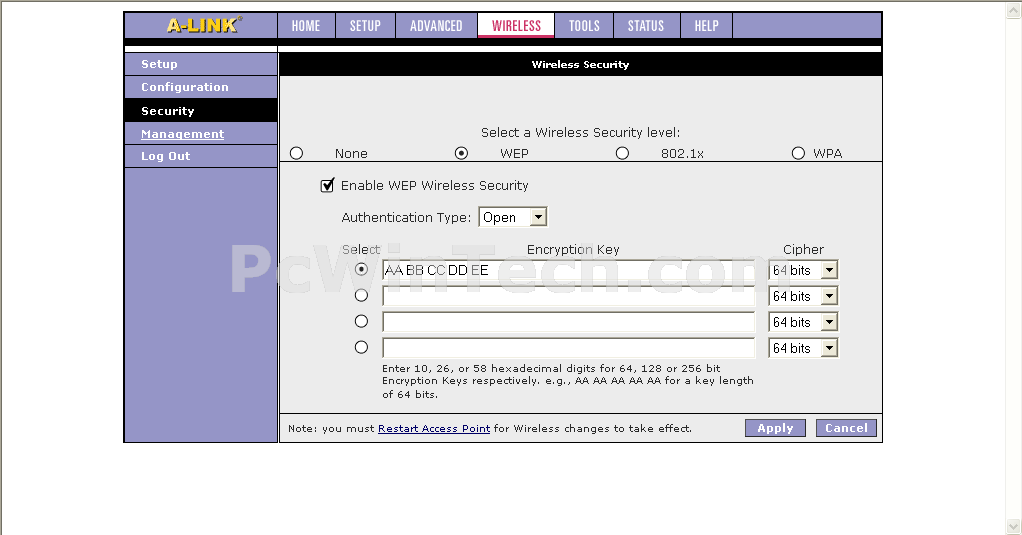Click the third empty encryption key field
This screenshot has width=1022, height=535.
(568, 322)
